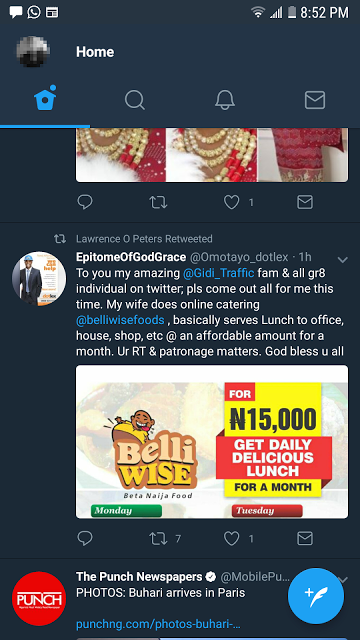Image resolution: width=360 pixels, height=640 pixels.
Task: Expand options chevron on EpitomeOfGodGrace tweet
Action: coord(342,260)
